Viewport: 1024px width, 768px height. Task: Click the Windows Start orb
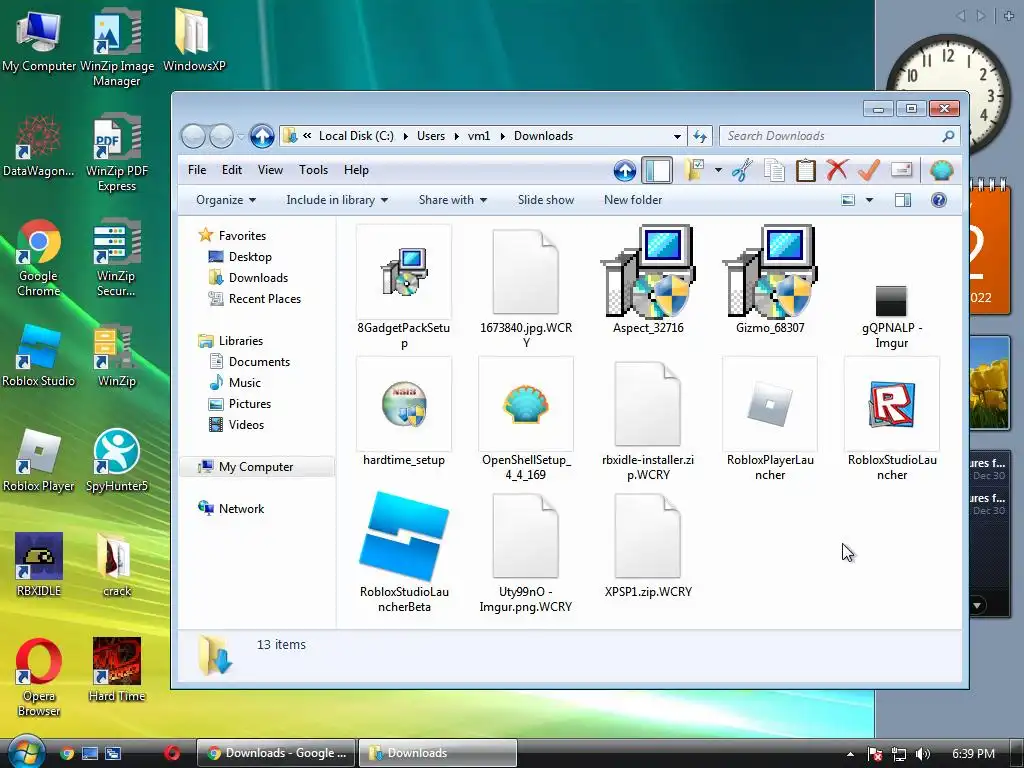[25, 752]
